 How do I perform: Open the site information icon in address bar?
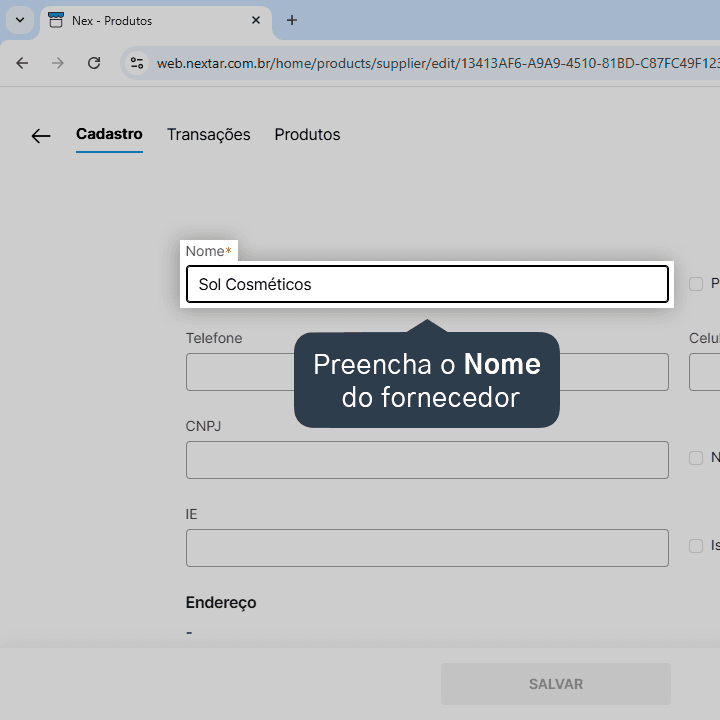click(x=137, y=63)
